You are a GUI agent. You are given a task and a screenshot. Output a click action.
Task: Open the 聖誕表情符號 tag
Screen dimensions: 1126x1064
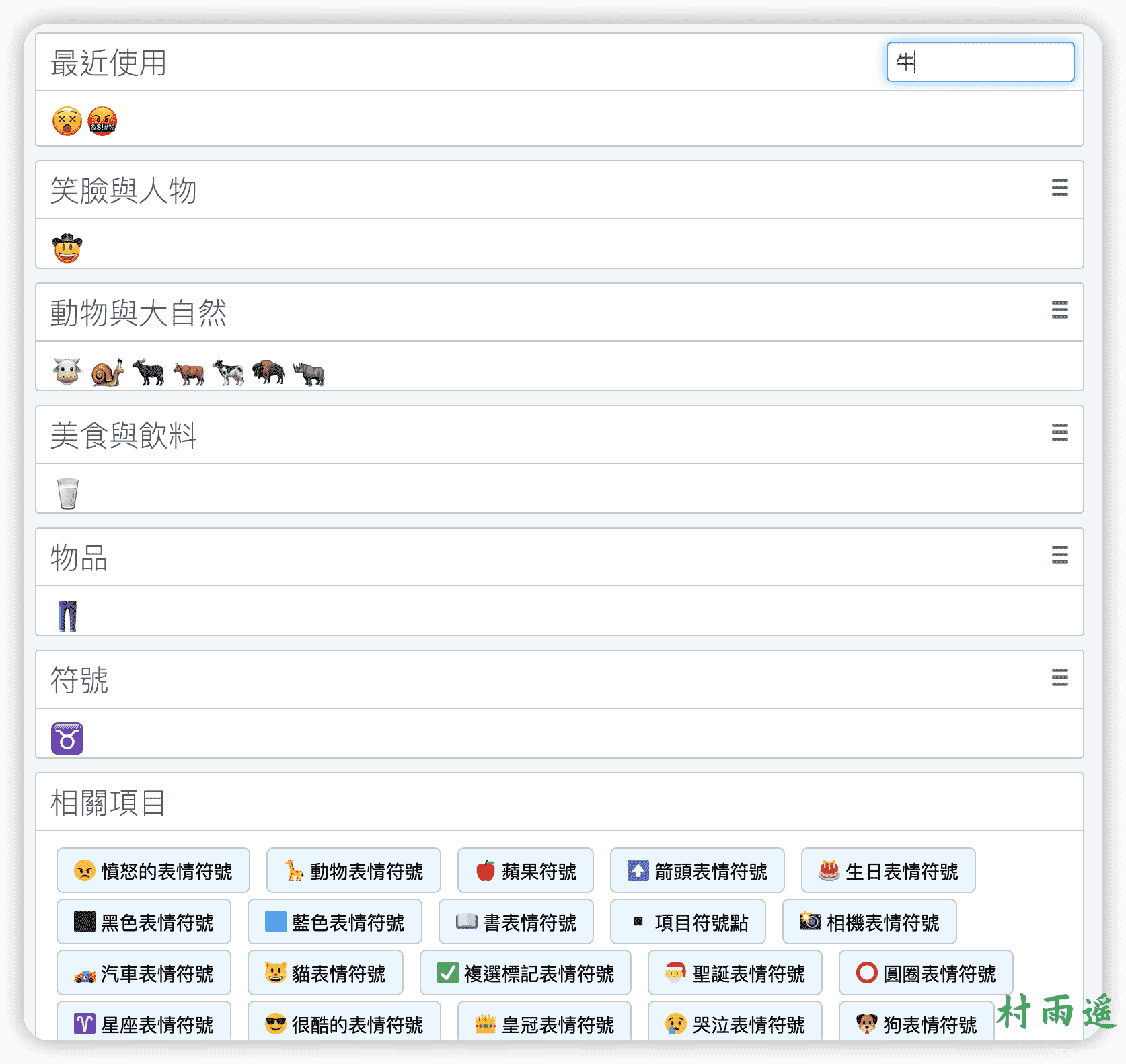735,973
